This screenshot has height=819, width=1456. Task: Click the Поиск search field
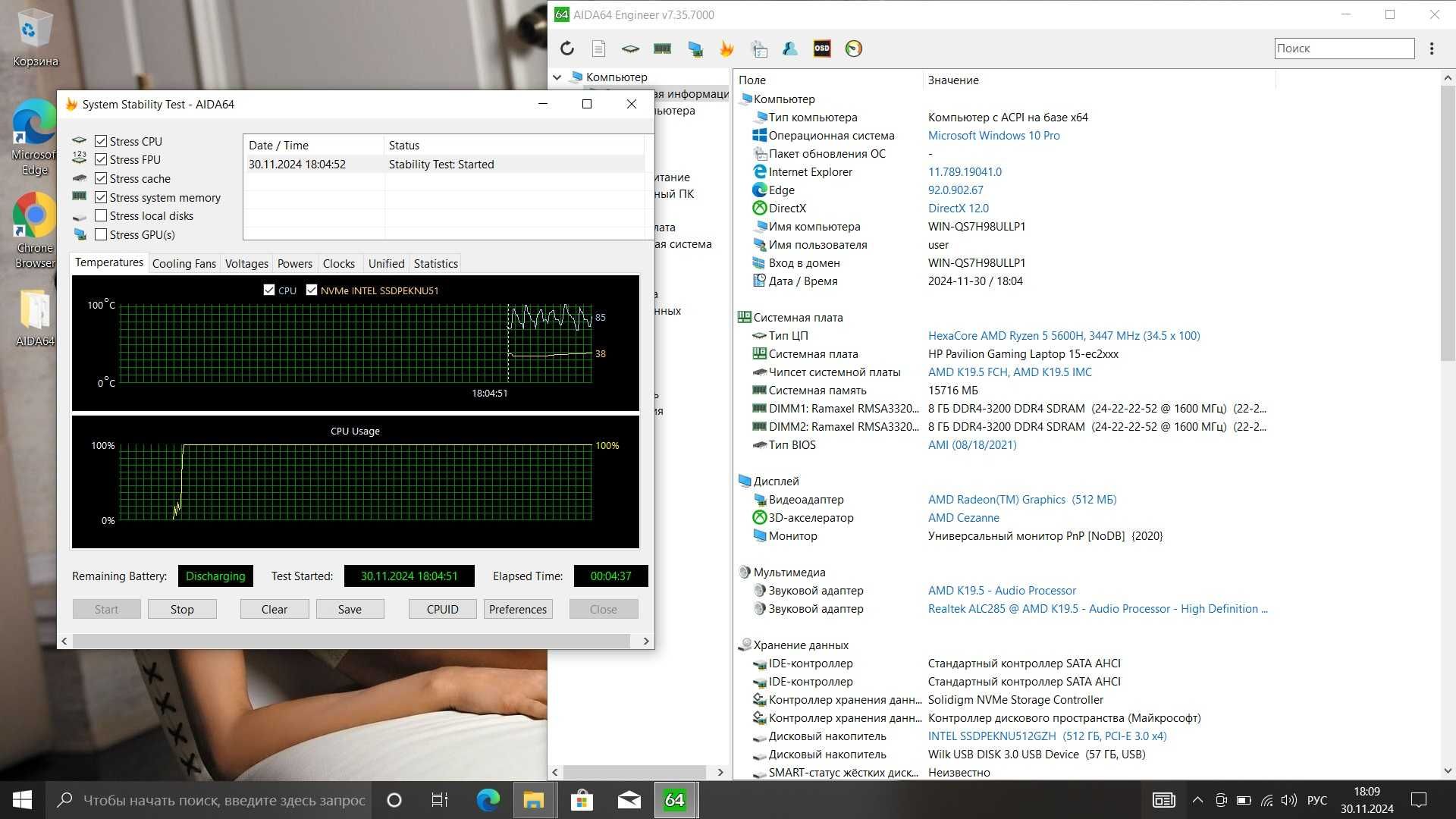(1344, 49)
